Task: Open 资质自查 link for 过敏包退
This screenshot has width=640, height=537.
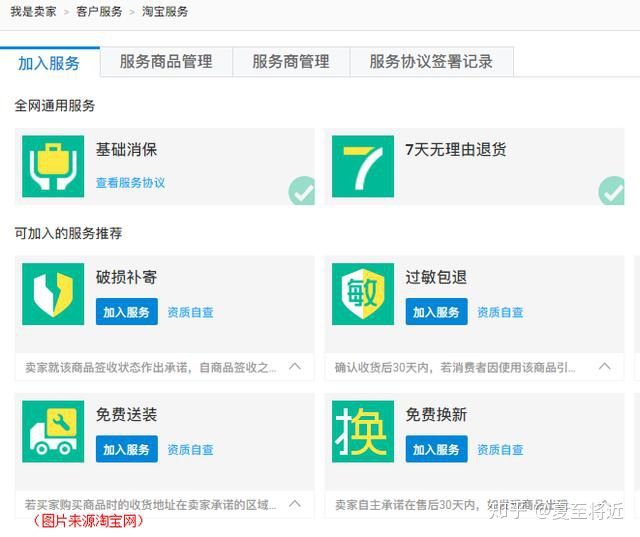Action: pos(500,312)
